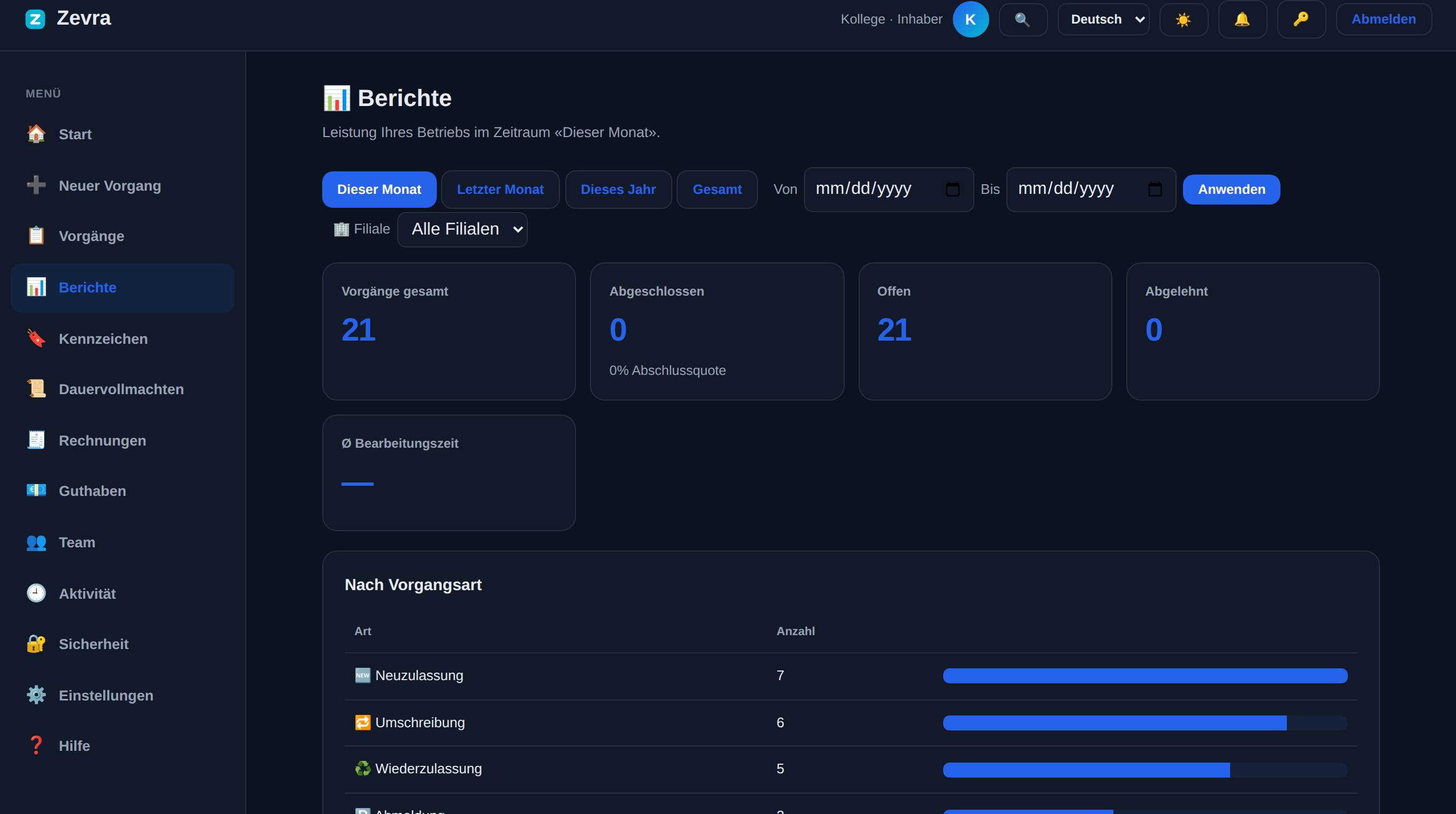Click the Guthaben euro banknote icon
1456x814 pixels.
[x=36, y=491]
